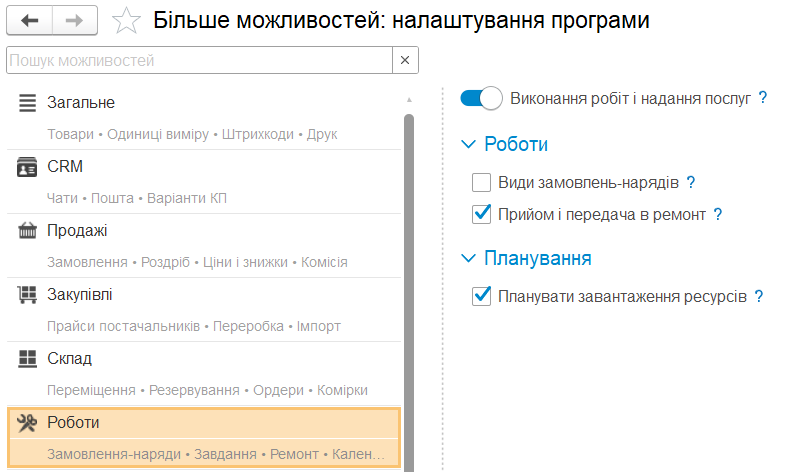Collapse the Роботи group chevron

(x=469, y=145)
